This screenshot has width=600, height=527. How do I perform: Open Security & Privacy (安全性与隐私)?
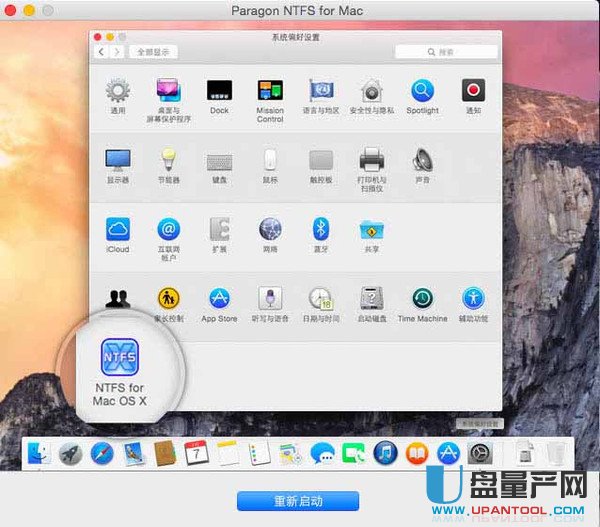pyautogui.click(x=371, y=91)
